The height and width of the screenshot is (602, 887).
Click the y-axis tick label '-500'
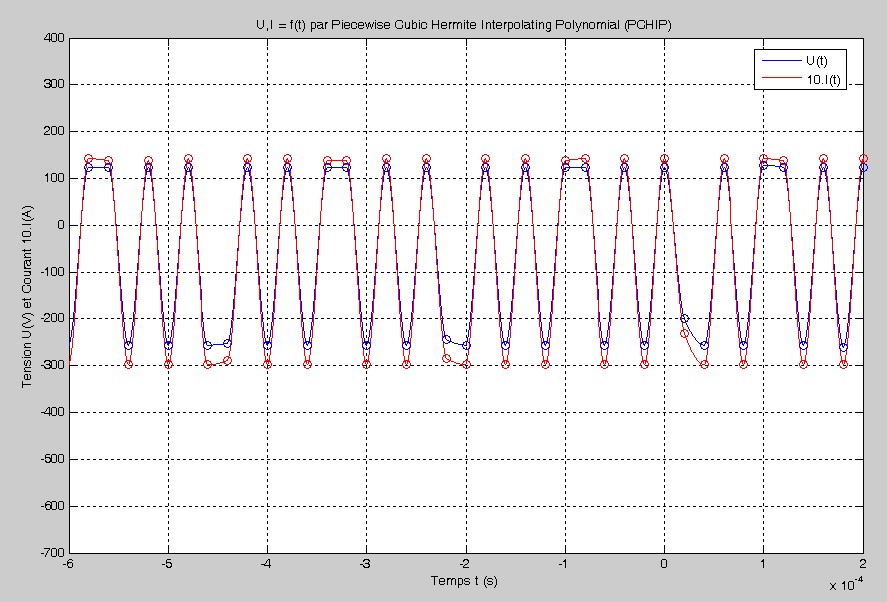click(52, 459)
